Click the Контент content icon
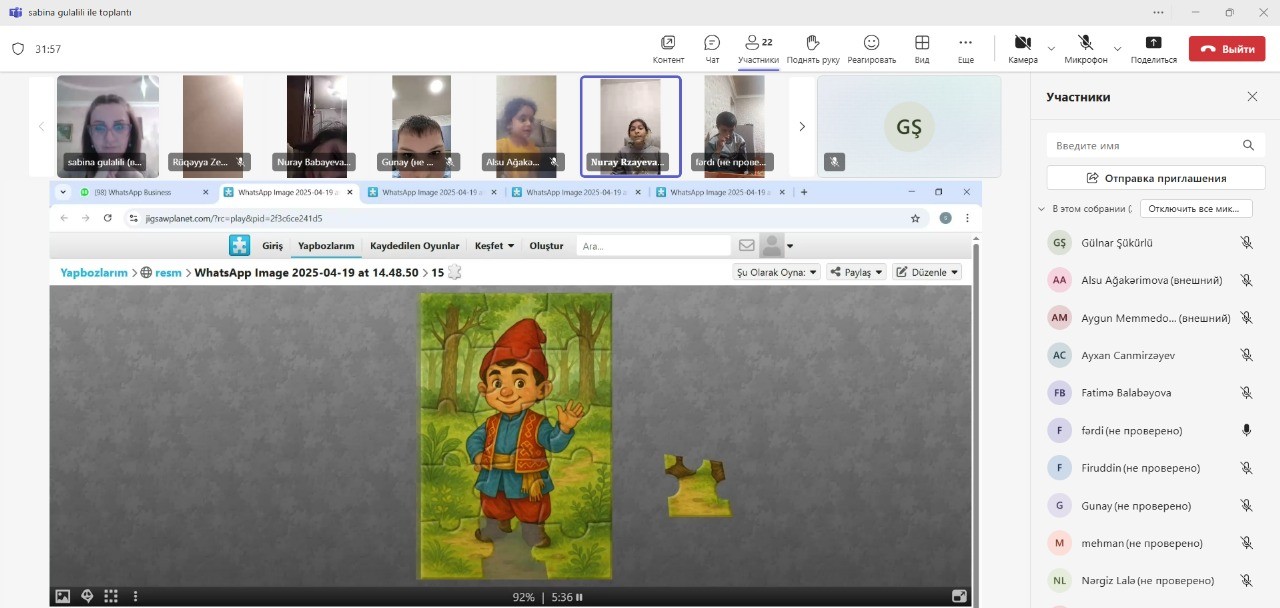The width and height of the screenshot is (1280, 608). pyautogui.click(x=668, y=43)
